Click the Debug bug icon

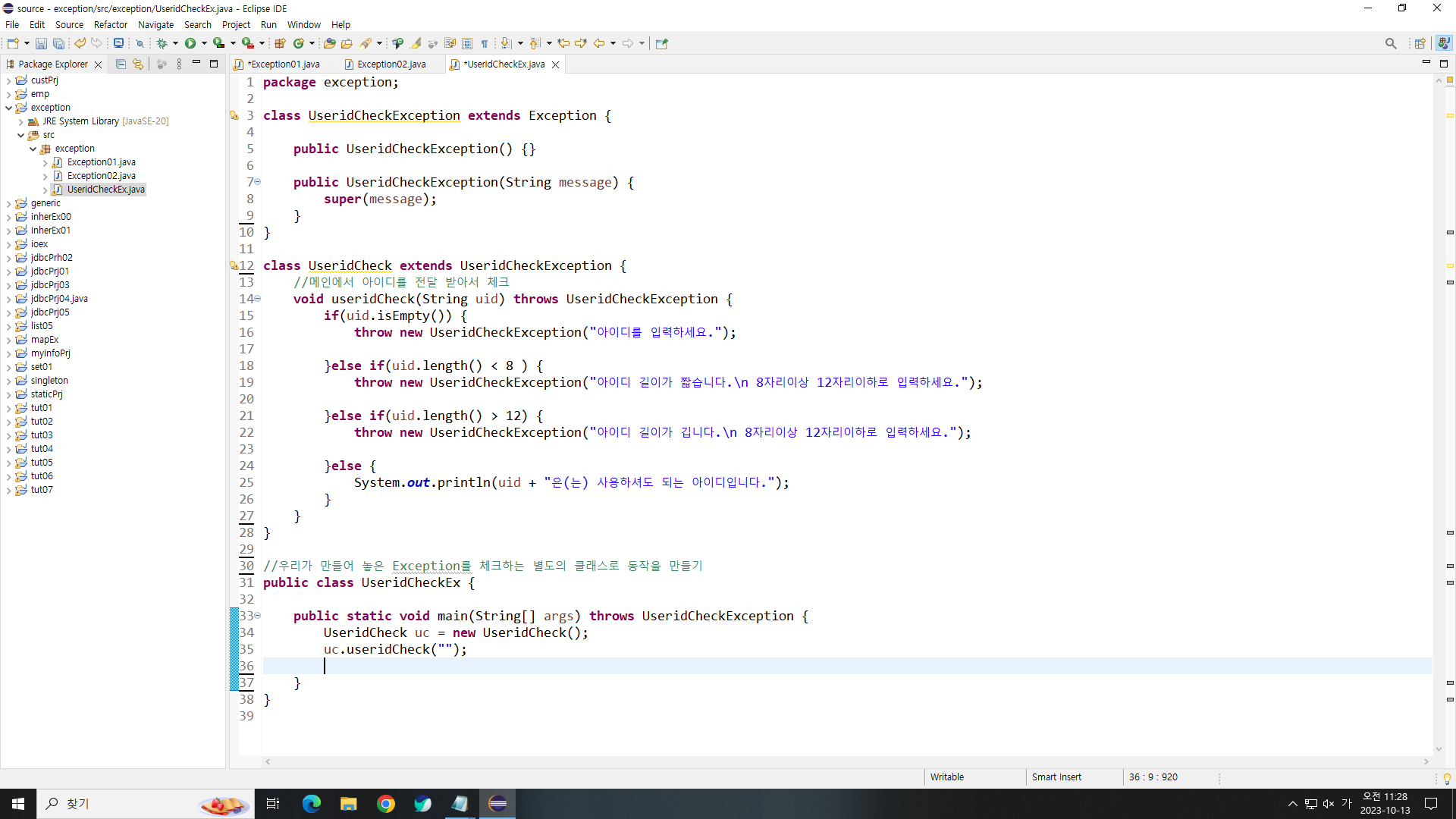tap(162, 43)
